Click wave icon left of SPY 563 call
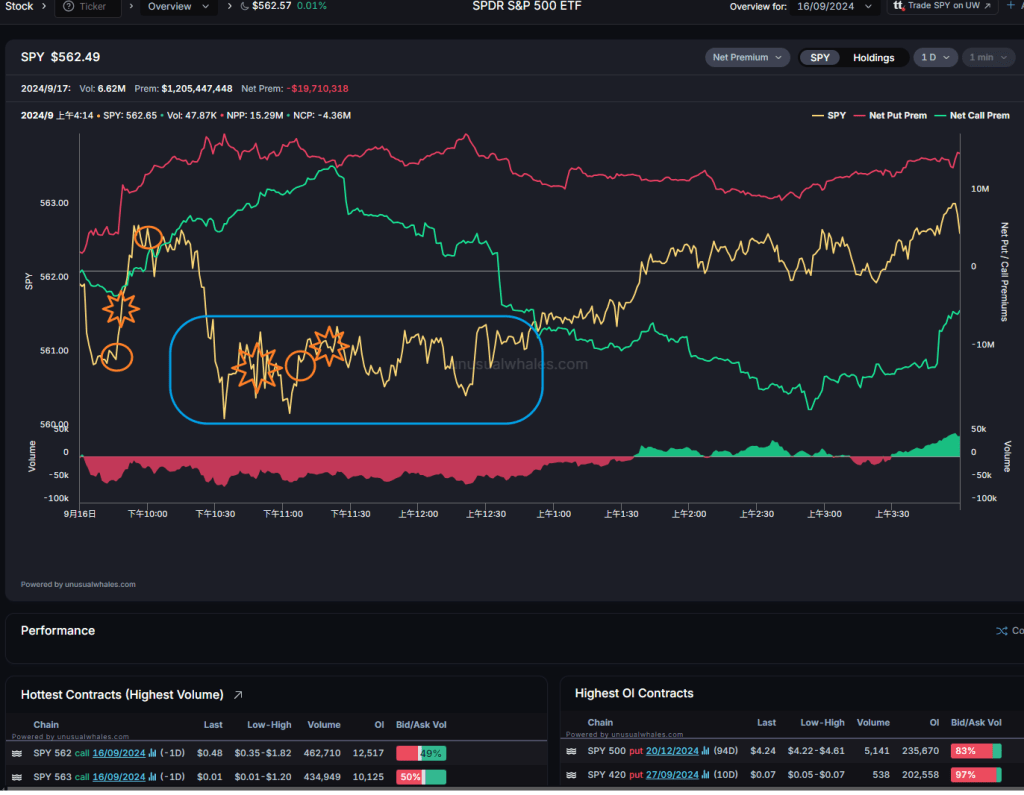Screen dimensions: 1024x795 [16, 777]
